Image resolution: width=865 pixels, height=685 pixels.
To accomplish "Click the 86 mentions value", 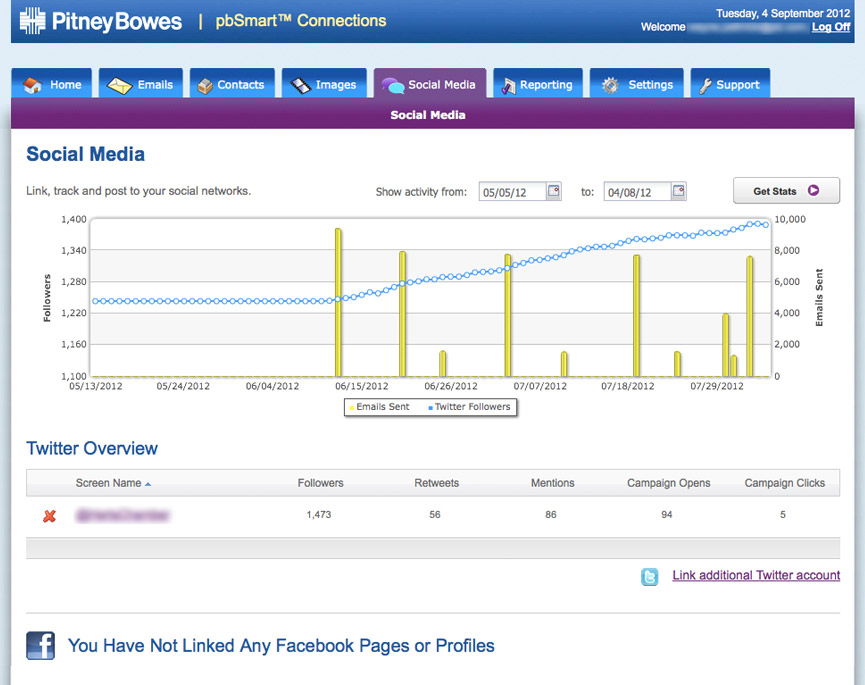I will (x=551, y=515).
